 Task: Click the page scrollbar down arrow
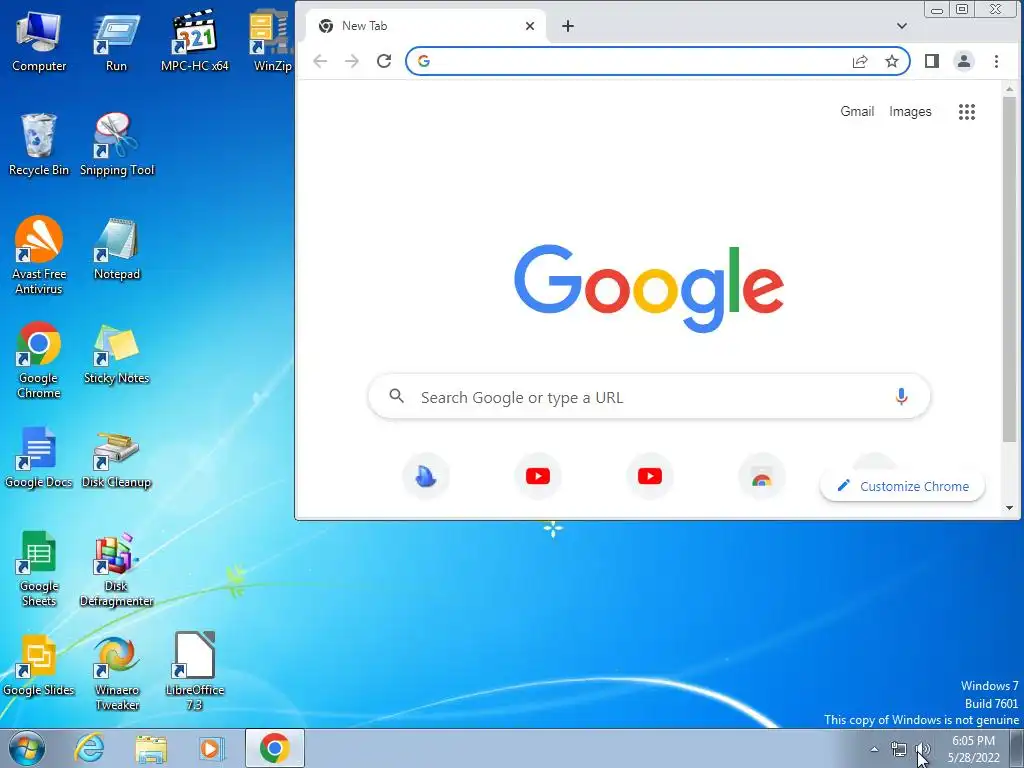1010,507
